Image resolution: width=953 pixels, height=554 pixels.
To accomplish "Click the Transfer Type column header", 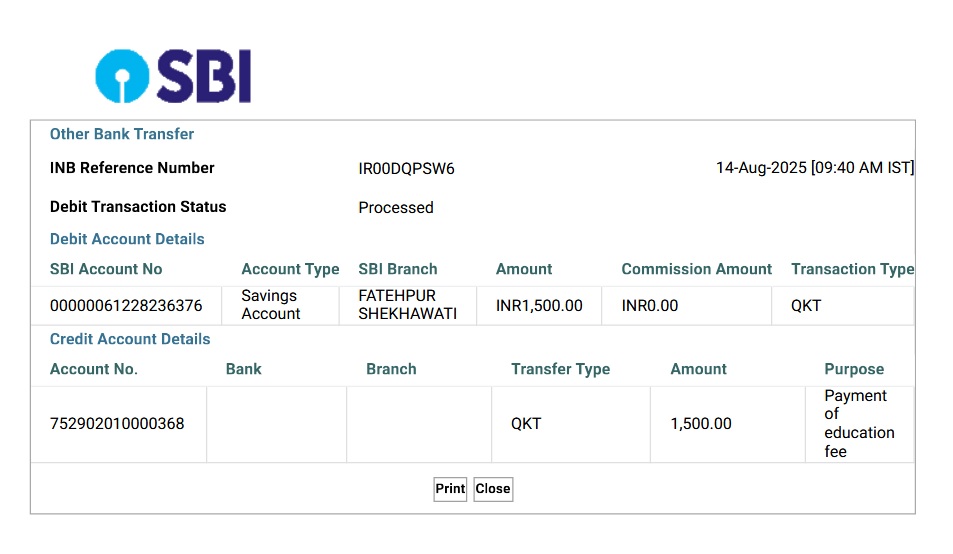I will pyautogui.click(x=560, y=369).
